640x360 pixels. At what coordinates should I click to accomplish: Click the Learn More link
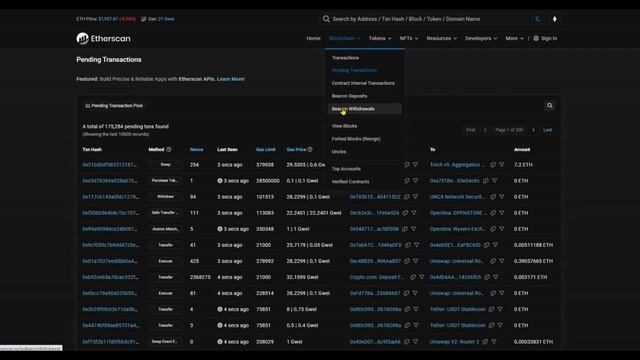pyautogui.click(x=231, y=79)
